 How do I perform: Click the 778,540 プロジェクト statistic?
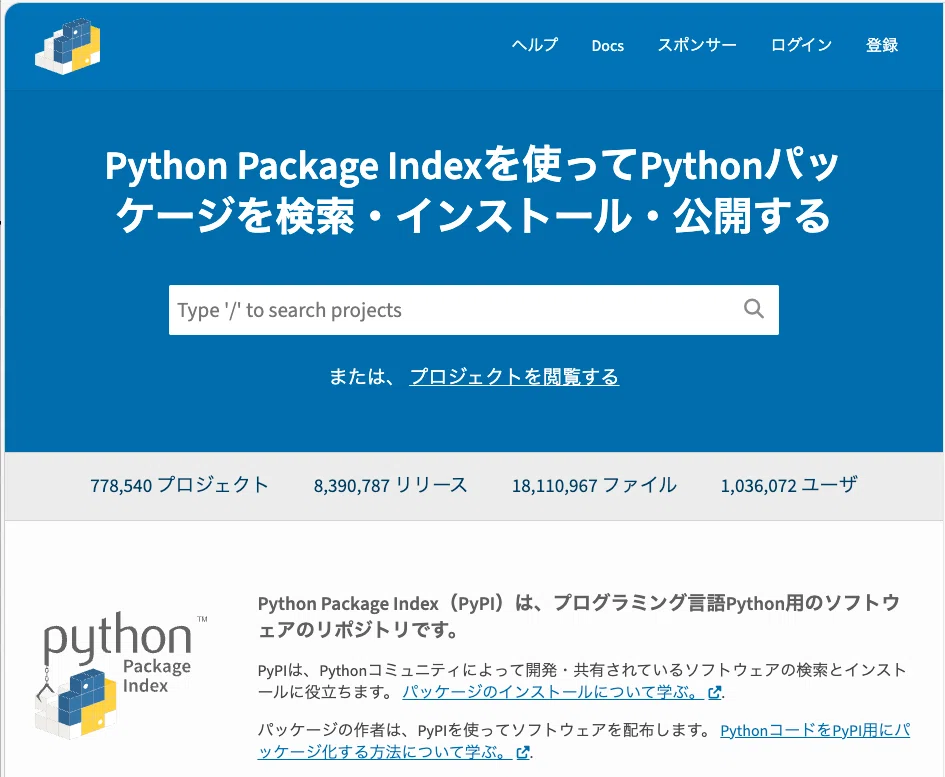click(179, 485)
